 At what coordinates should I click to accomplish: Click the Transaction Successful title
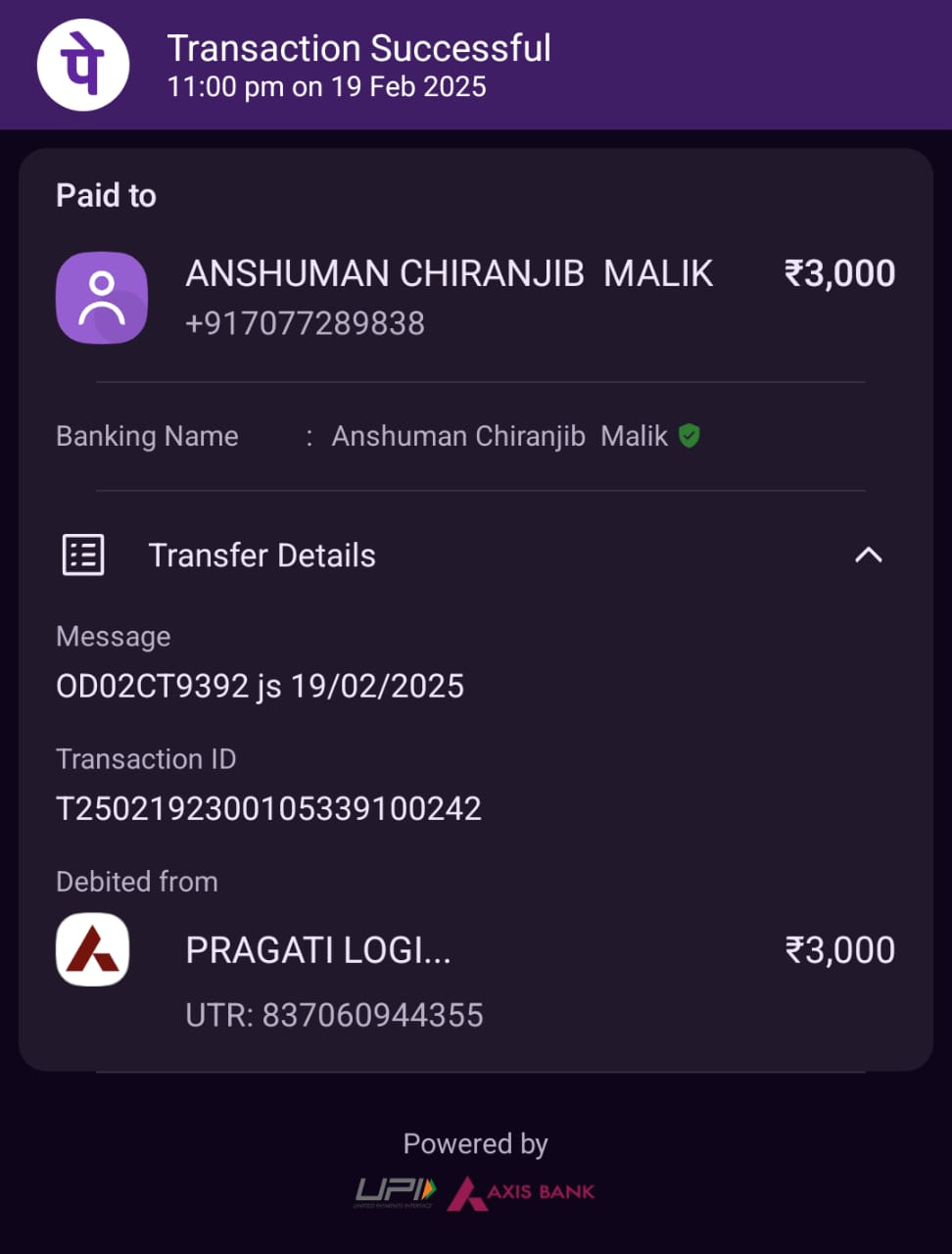[x=358, y=48]
